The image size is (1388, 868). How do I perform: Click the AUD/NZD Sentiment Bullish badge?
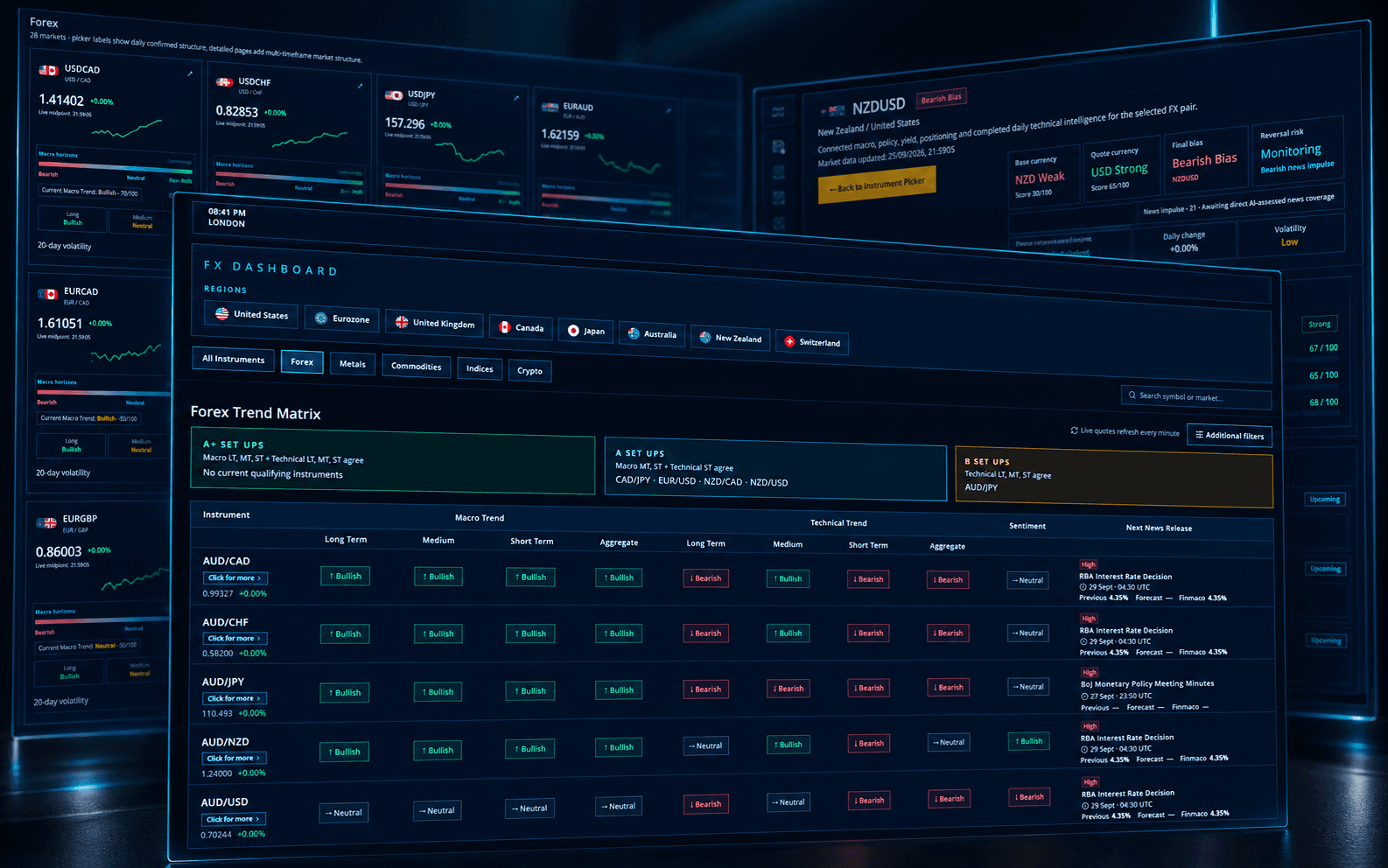point(1028,741)
